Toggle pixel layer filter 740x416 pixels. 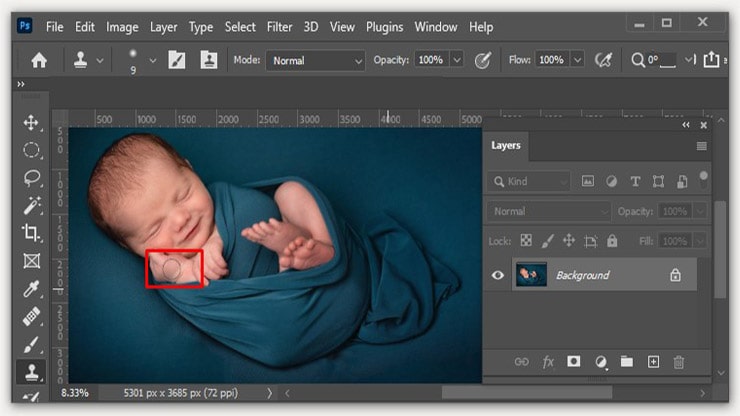[x=588, y=181]
